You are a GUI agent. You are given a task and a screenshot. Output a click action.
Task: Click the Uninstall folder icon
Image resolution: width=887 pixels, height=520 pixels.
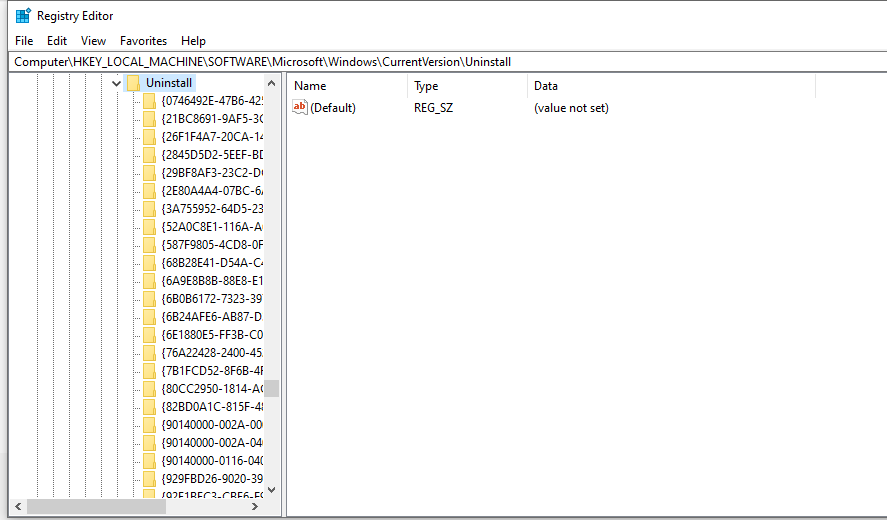[134, 83]
